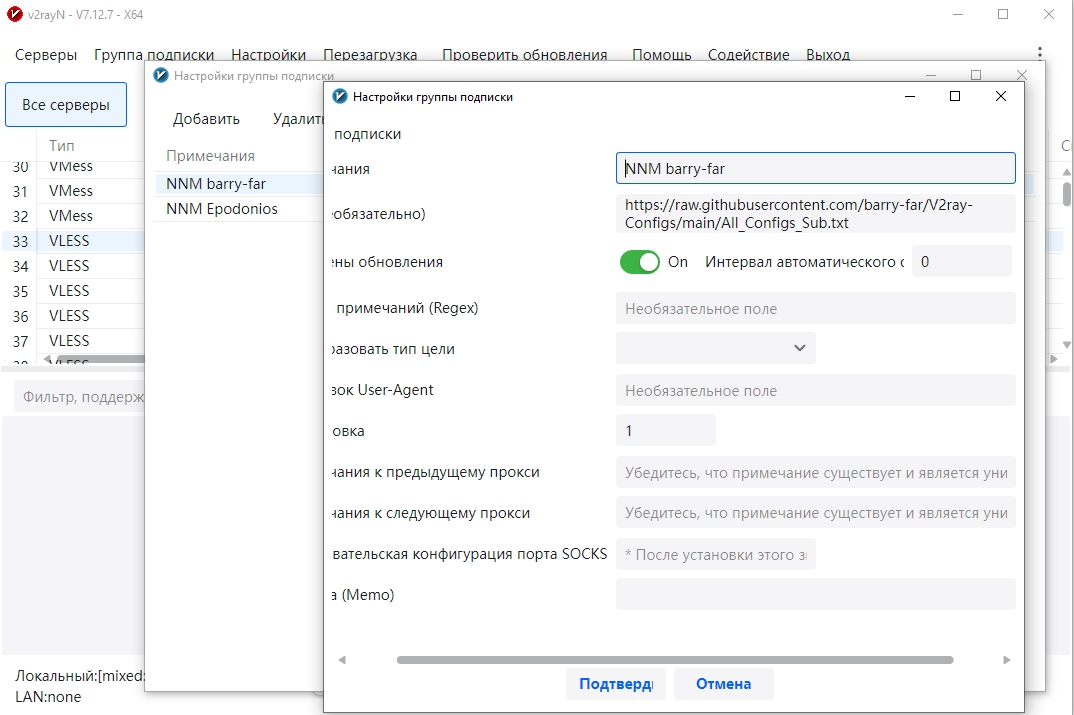This screenshot has height=715, width=1074.
Task: Maximize the front subscription settings dialog
Action: 955,97
